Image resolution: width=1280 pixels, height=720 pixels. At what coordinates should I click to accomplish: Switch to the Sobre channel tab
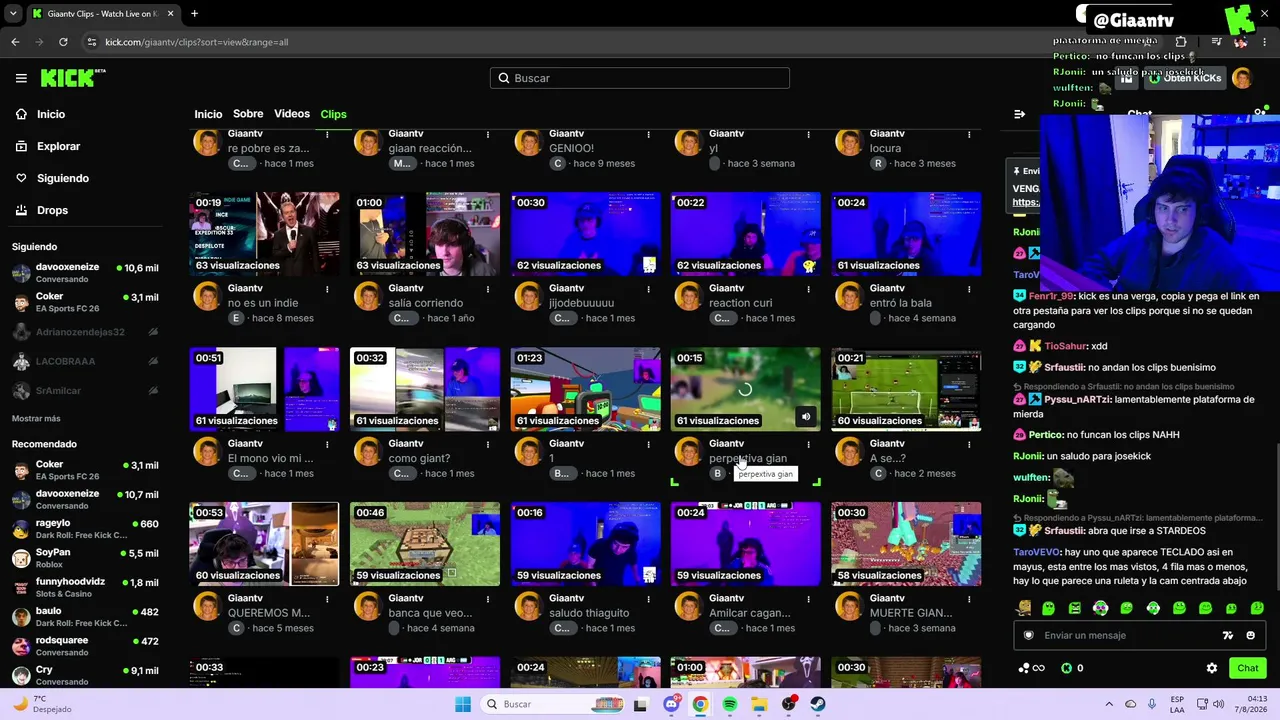tap(248, 114)
